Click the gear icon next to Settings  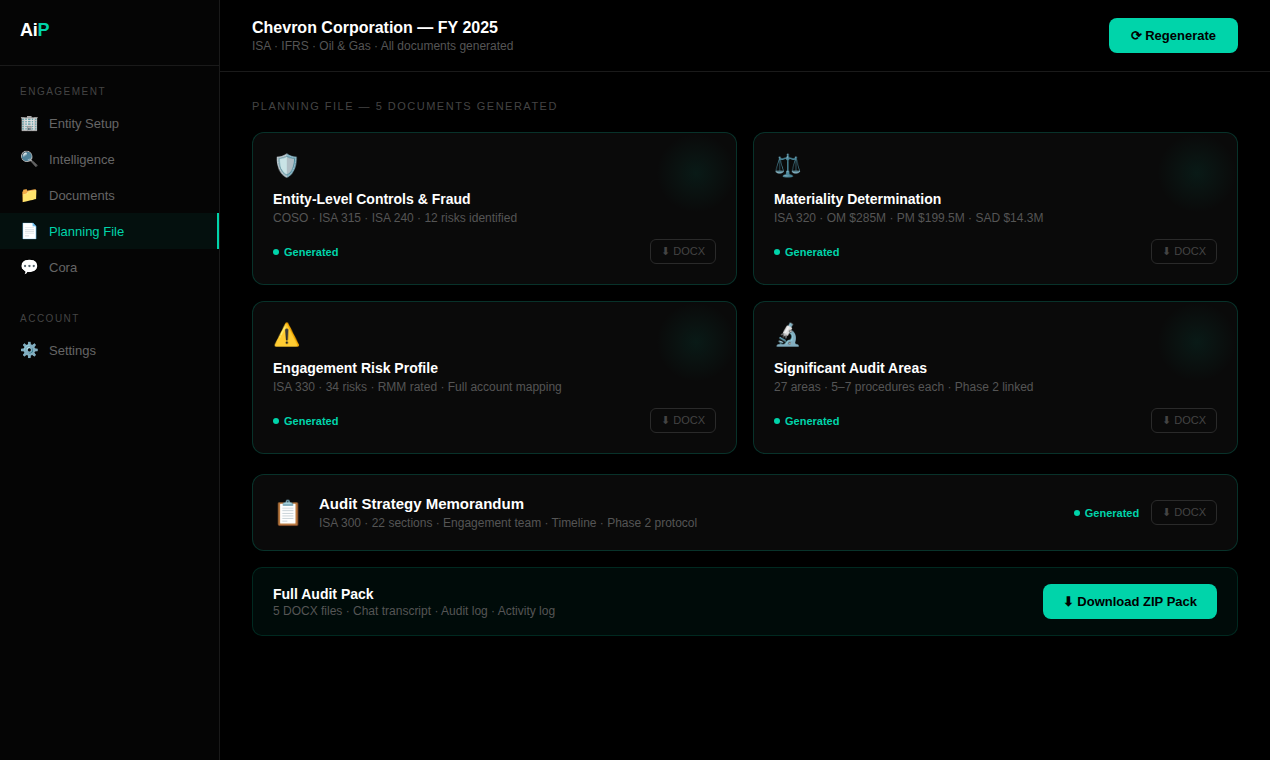pyautogui.click(x=29, y=350)
